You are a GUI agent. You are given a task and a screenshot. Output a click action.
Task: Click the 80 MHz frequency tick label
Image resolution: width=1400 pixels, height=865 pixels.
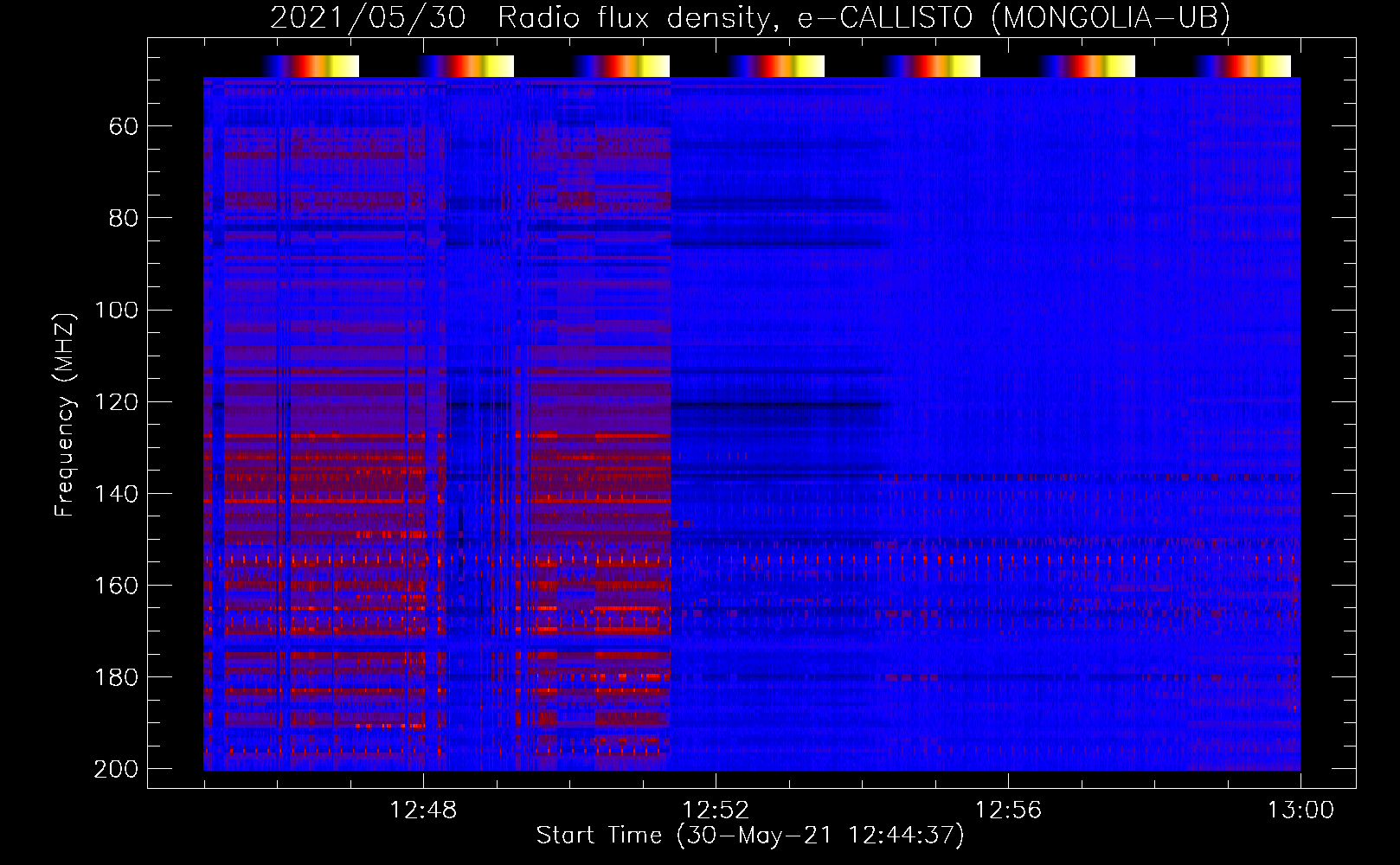[x=124, y=218]
